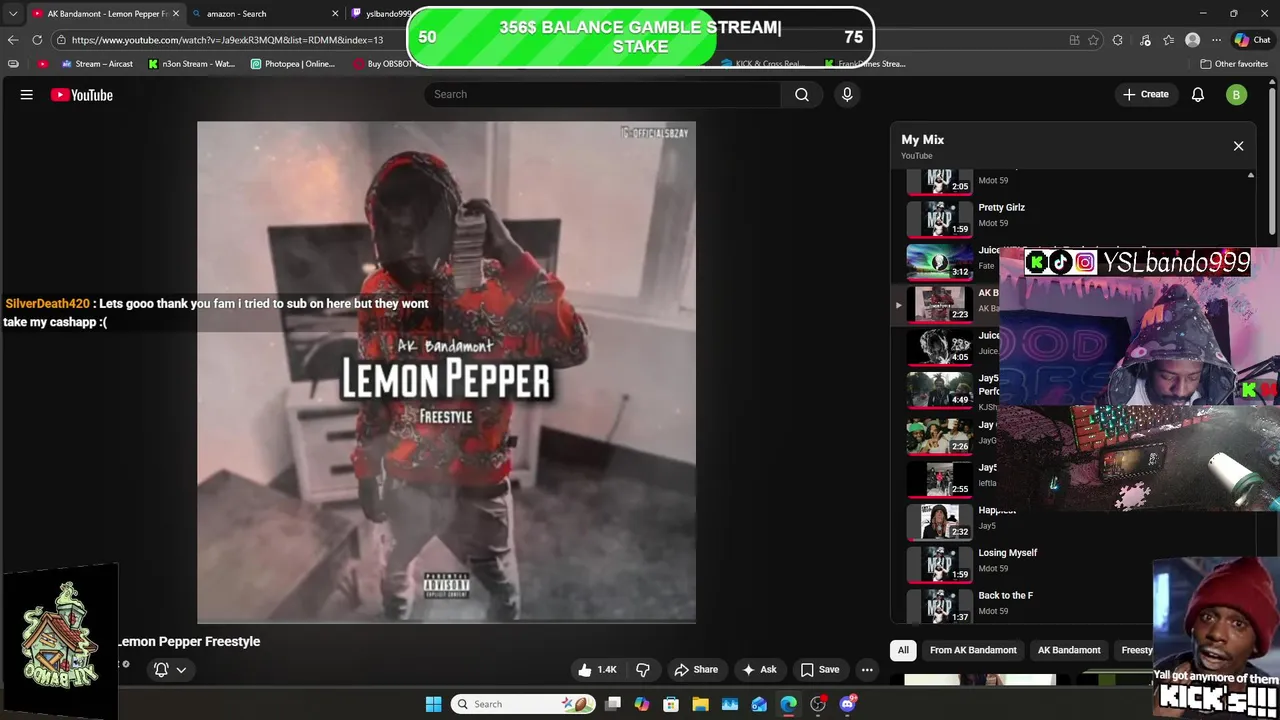Image resolution: width=1280 pixels, height=720 pixels.
Task: Click the Windows taskbar Search box
Action: pos(522,704)
